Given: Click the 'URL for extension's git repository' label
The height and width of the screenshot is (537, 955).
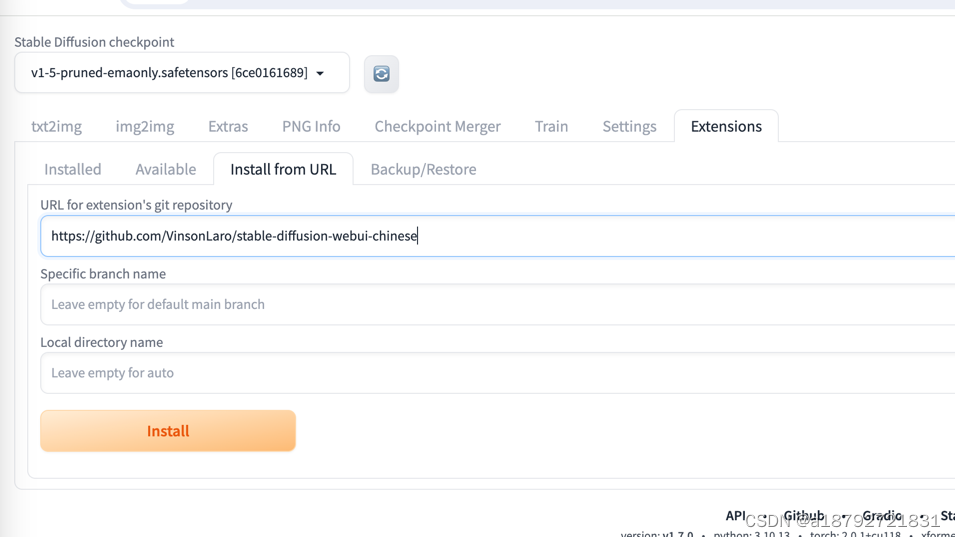Looking at the screenshot, I should pyautogui.click(x=136, y=205).
